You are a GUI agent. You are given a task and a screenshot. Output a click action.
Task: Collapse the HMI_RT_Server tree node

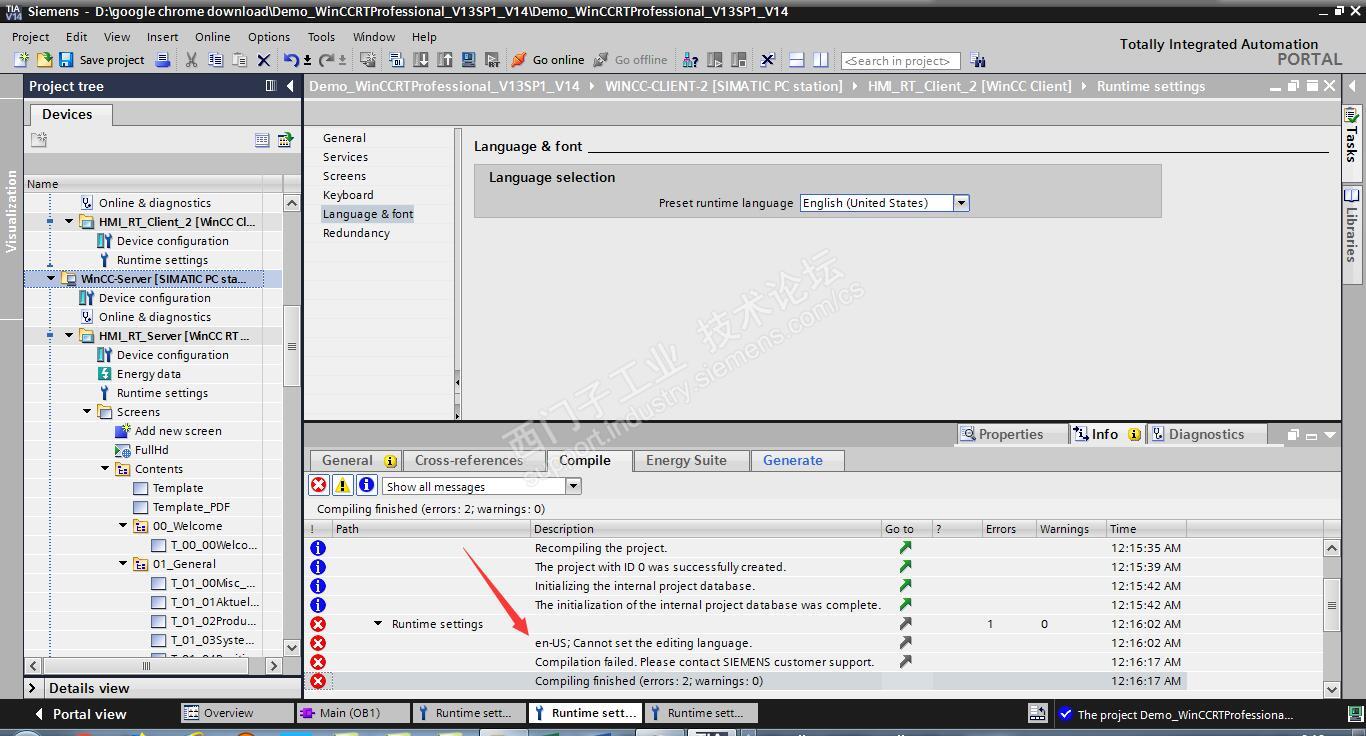[x=69, y=336]
